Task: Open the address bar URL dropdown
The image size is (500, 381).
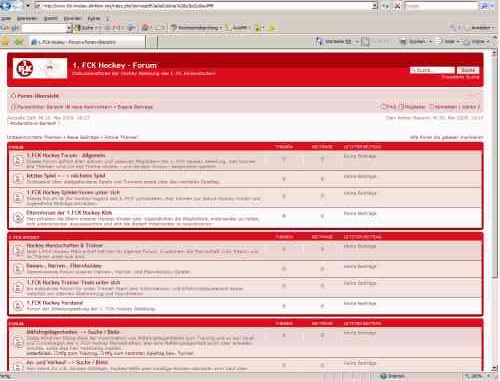Action: click(375, 6)
